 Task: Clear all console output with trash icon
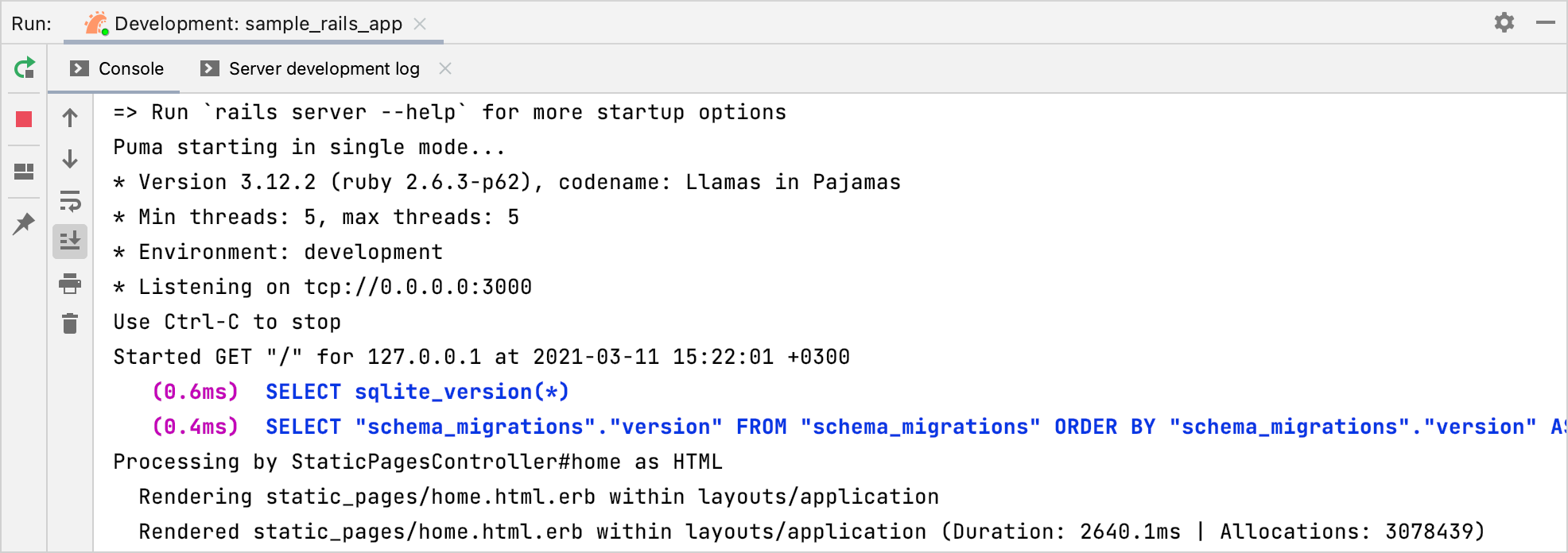(x=70, y=323)
